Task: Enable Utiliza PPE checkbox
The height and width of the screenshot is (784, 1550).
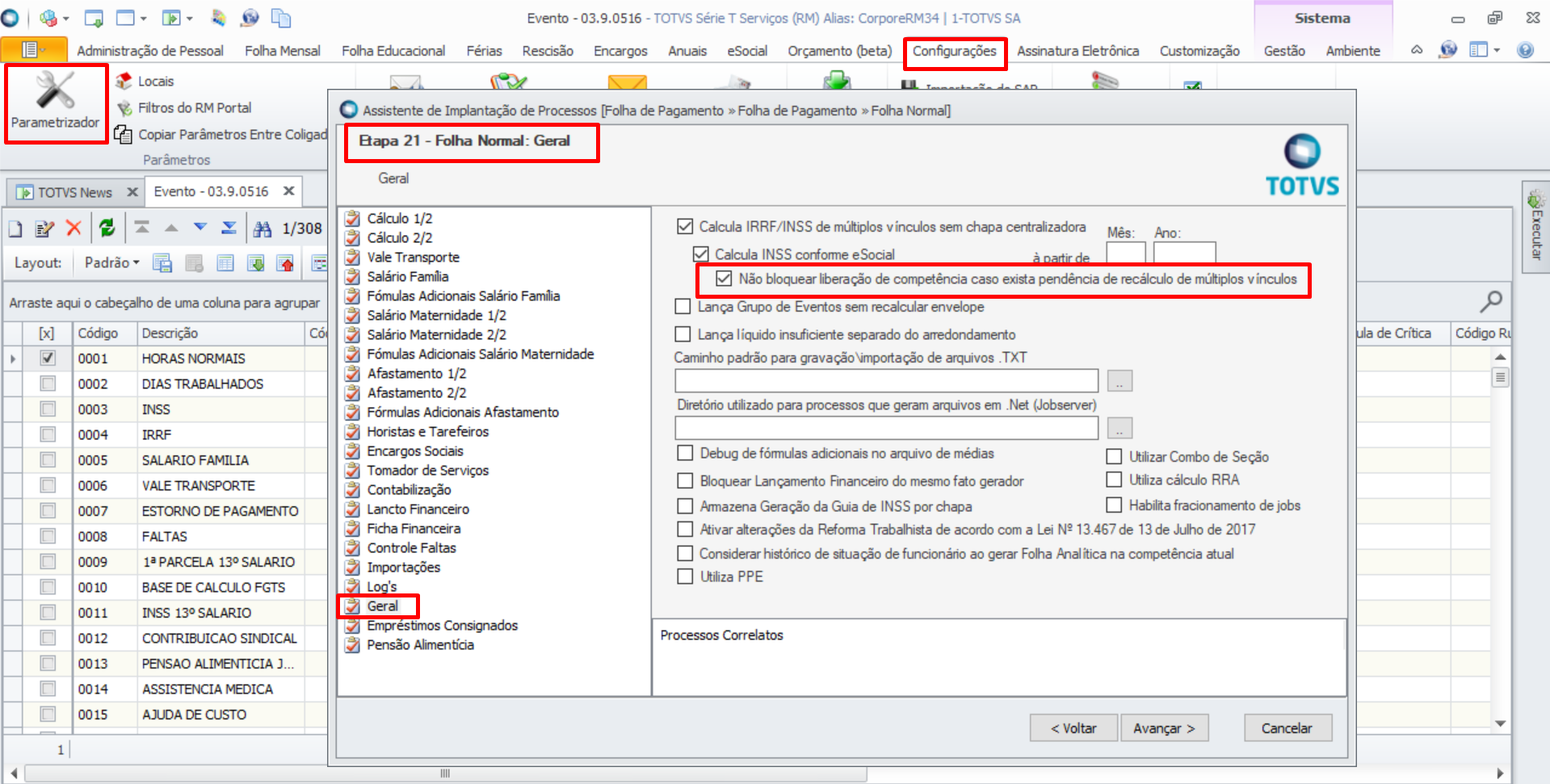Action: point(685,576)
